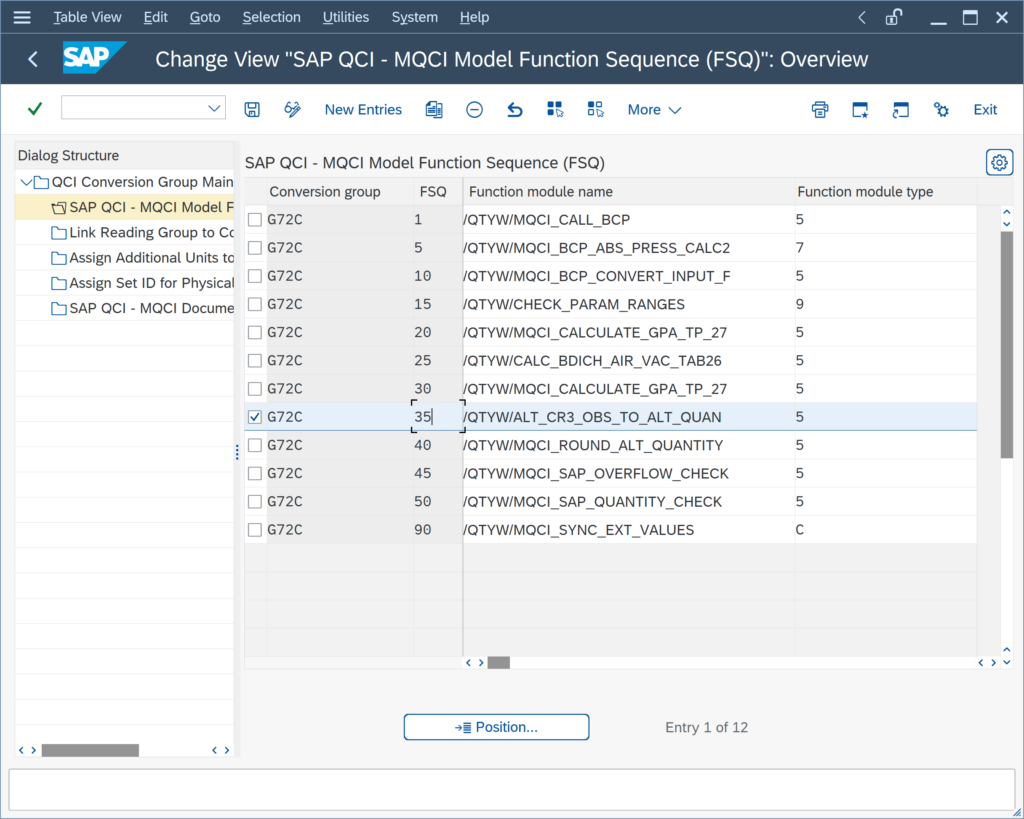Click the FSQ field containing 35
The image size is (1024, 819).
coord(438,417)
